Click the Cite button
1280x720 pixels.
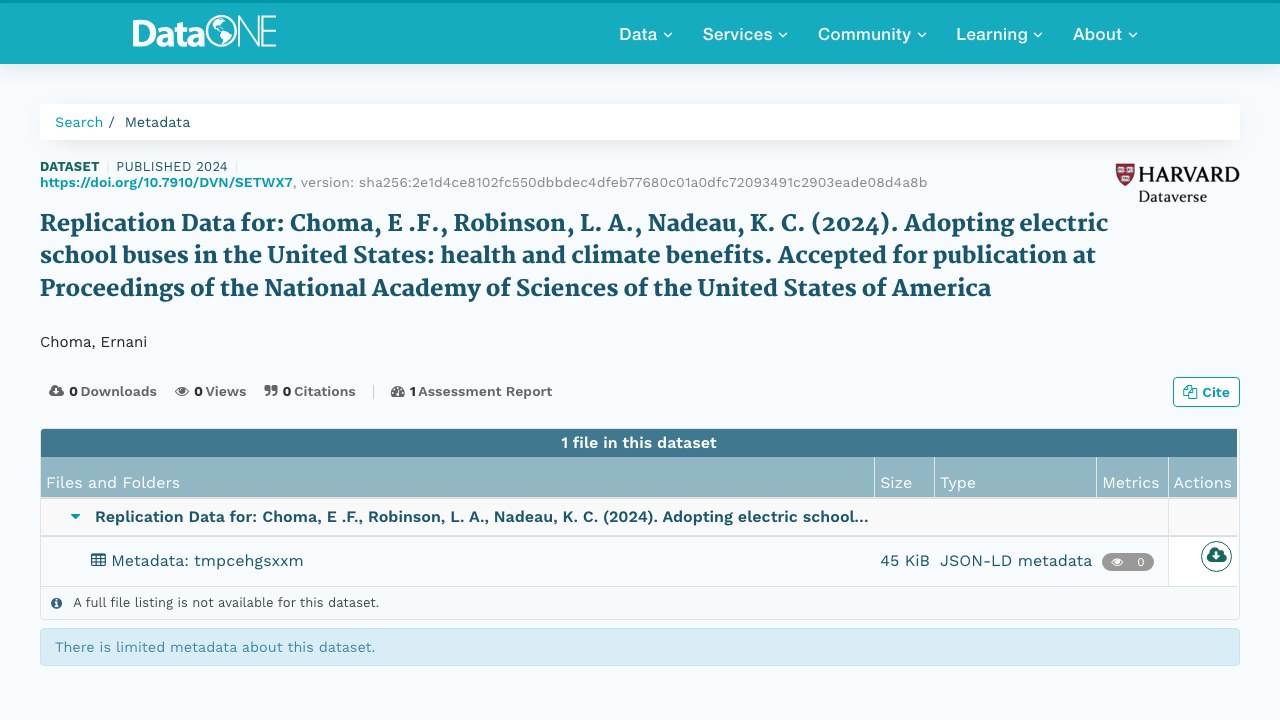coord(1206,392)
